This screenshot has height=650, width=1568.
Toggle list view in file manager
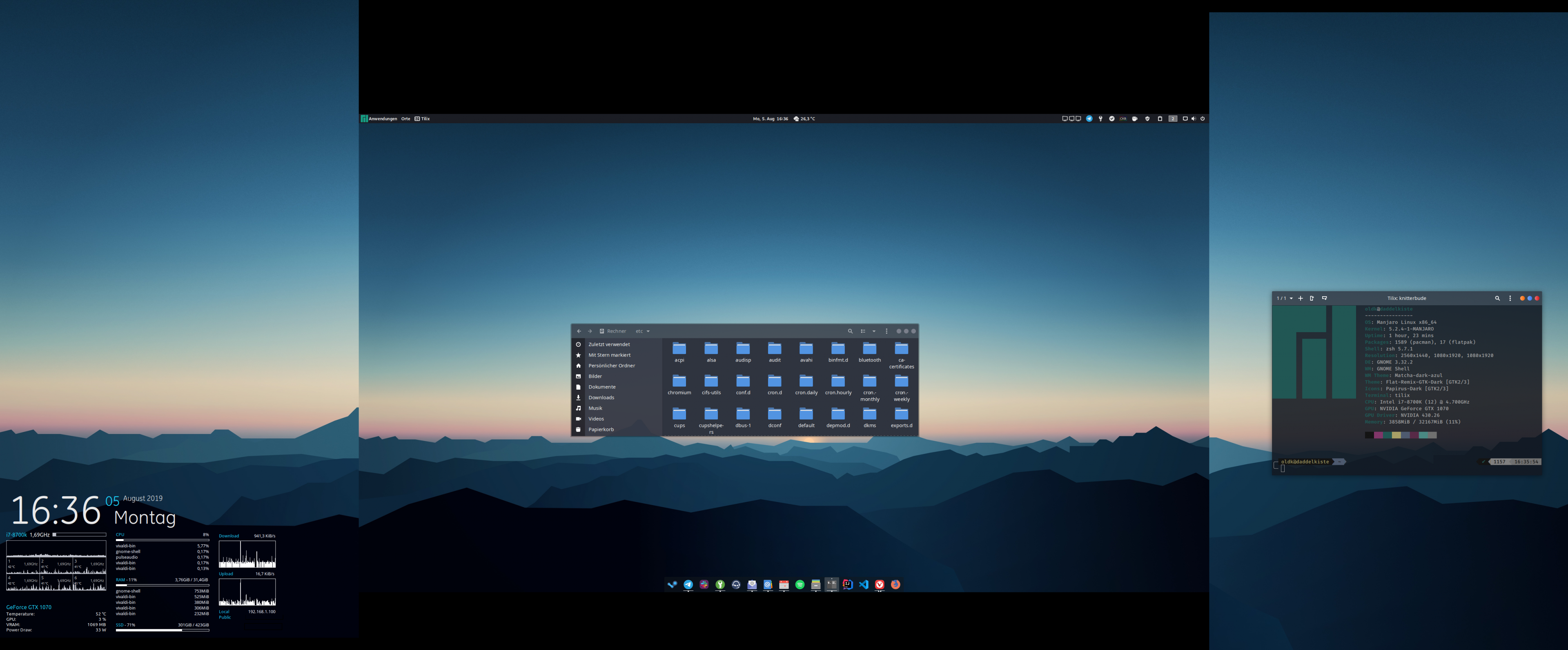coord(862,331)
